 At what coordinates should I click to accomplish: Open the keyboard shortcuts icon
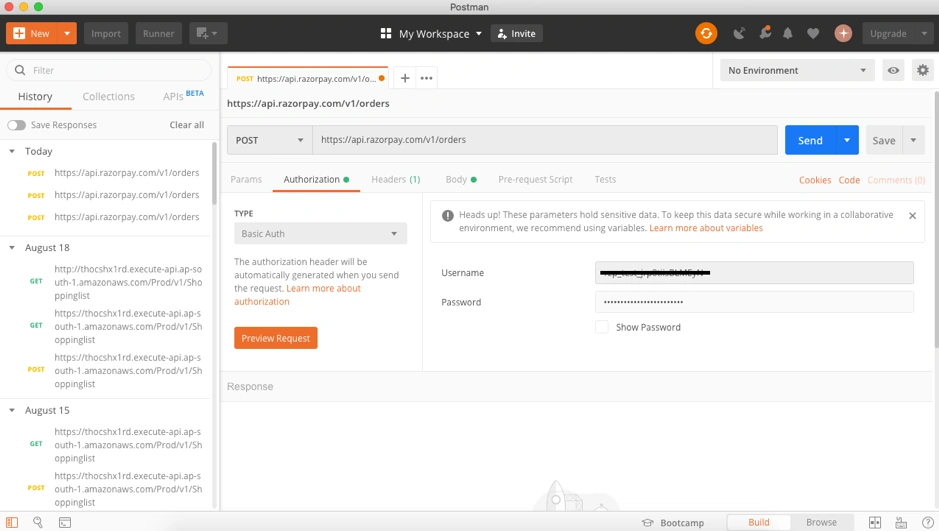click(901, 523)
